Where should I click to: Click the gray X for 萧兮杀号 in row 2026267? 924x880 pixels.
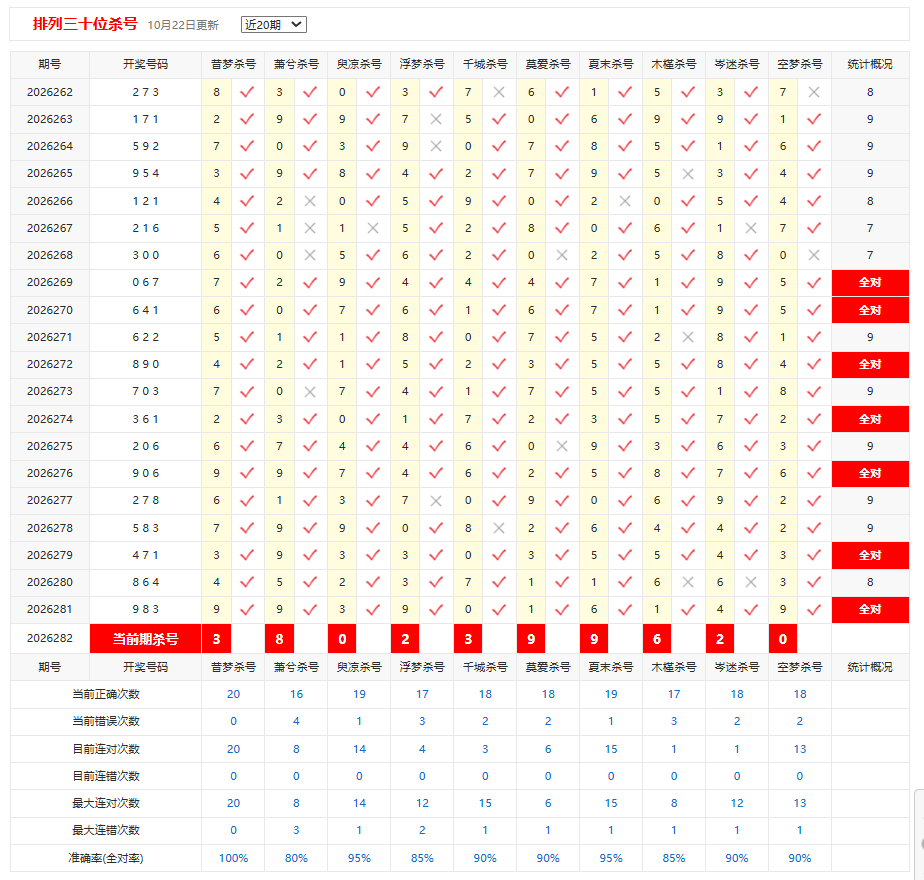(310, 228)
